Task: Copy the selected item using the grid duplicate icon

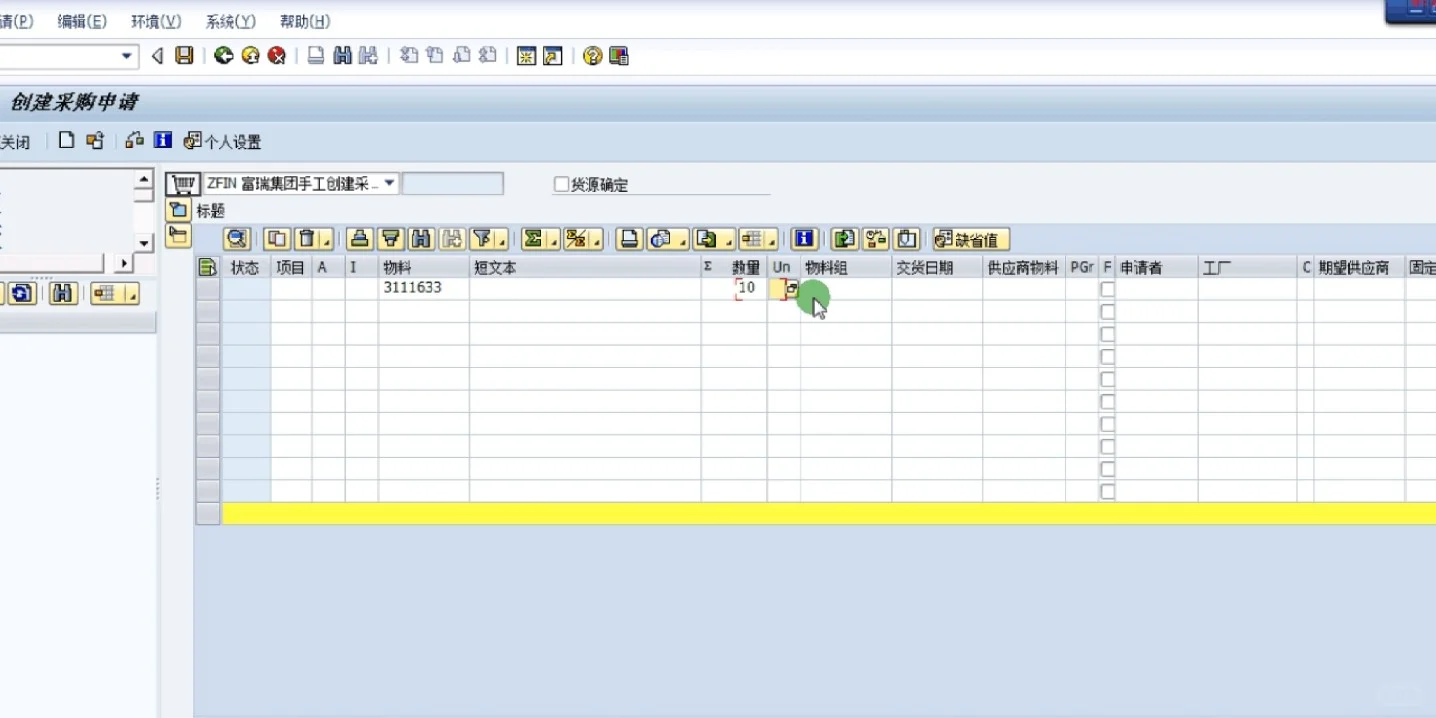Action: click(277, 239)
